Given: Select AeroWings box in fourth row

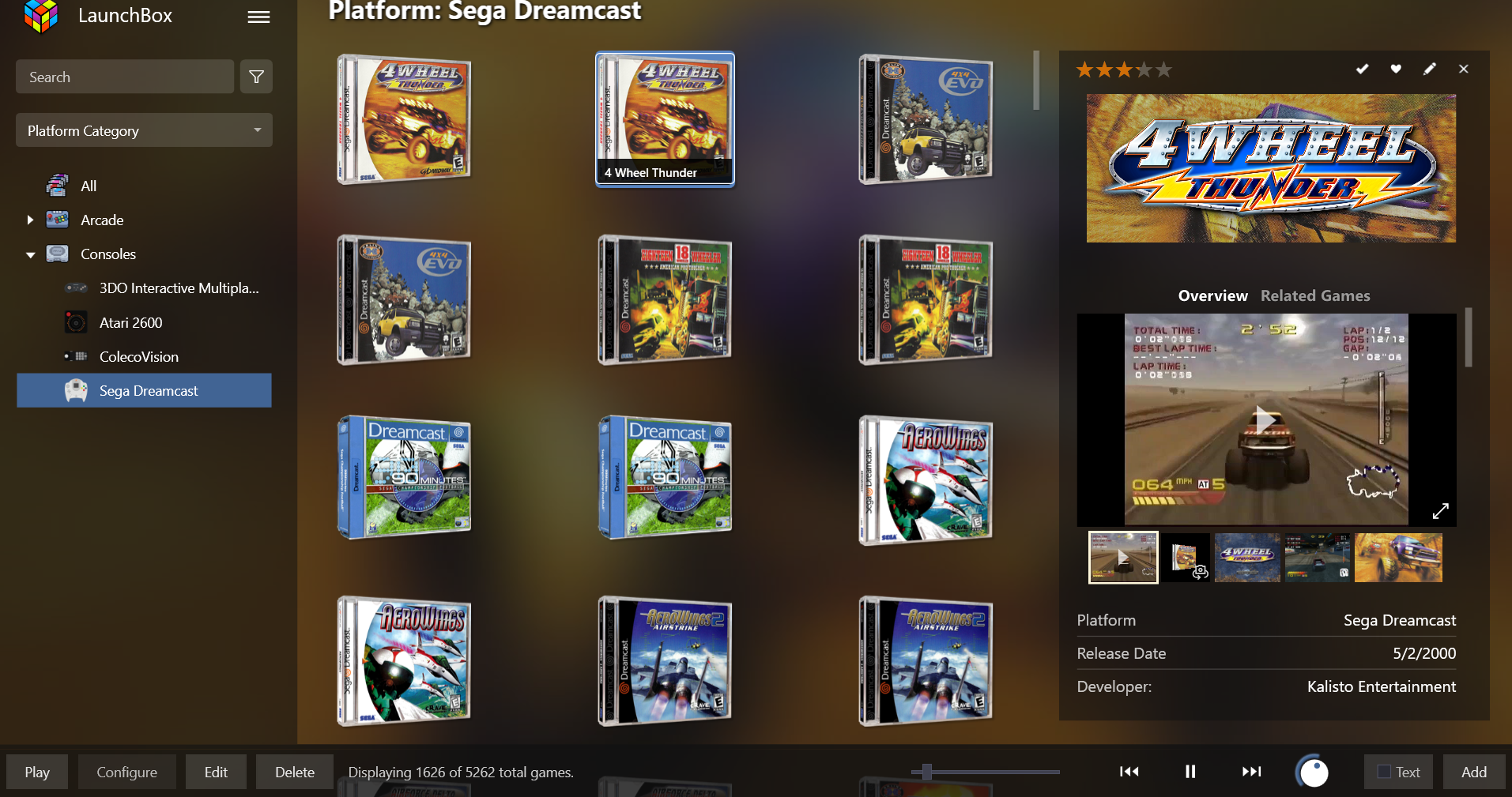Looking at the screenshot, I should [x=405, y=660].
